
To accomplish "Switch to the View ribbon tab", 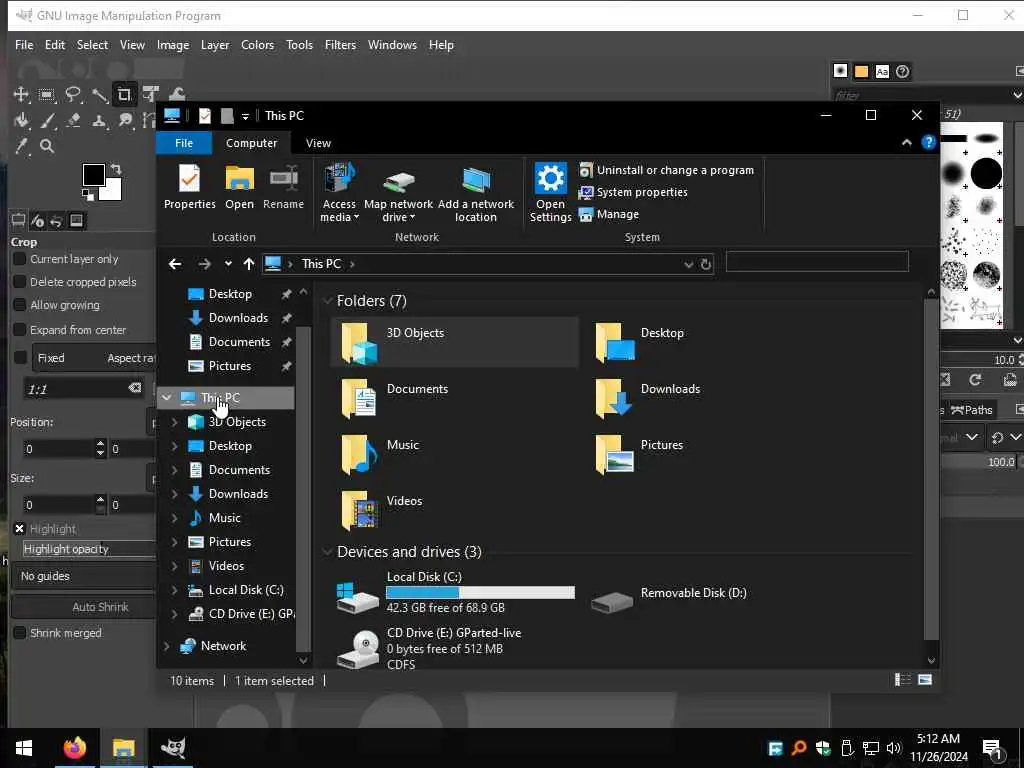I will 318,143.
